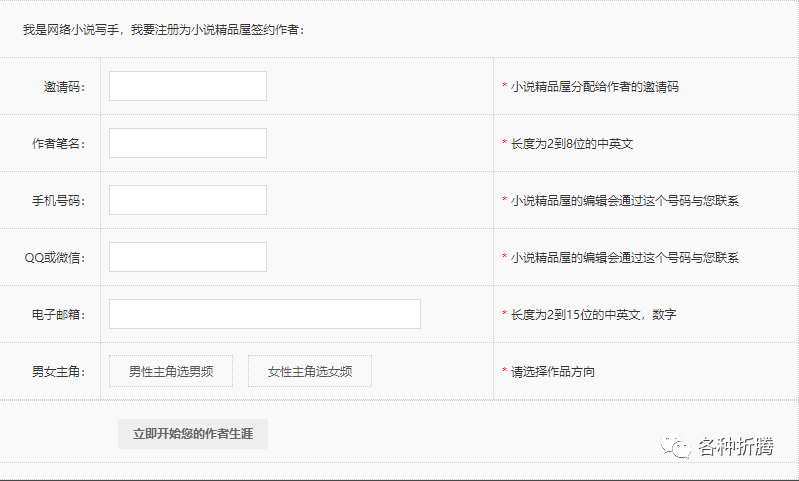Focus the 作者笔名 text box
The image size is (799, 481).
[188, 143]
